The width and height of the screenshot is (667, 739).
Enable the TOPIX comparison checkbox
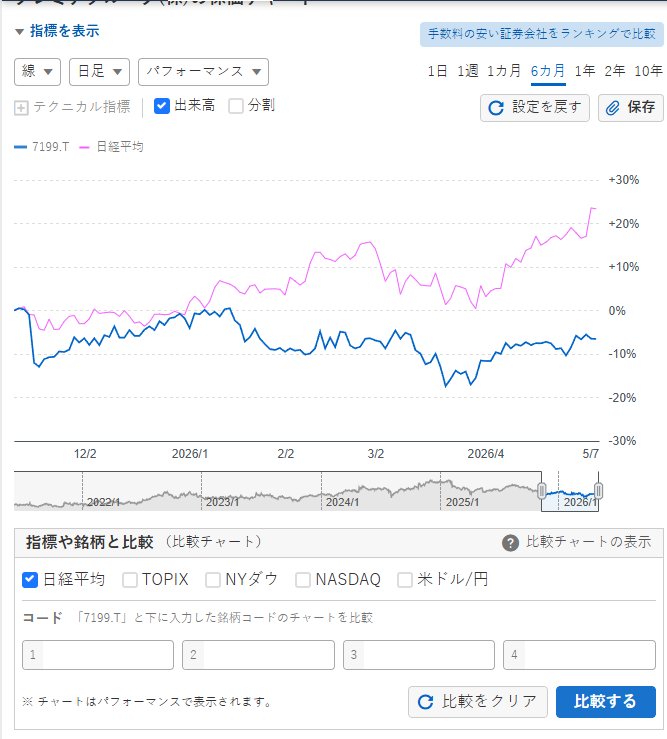pos(130,580)
